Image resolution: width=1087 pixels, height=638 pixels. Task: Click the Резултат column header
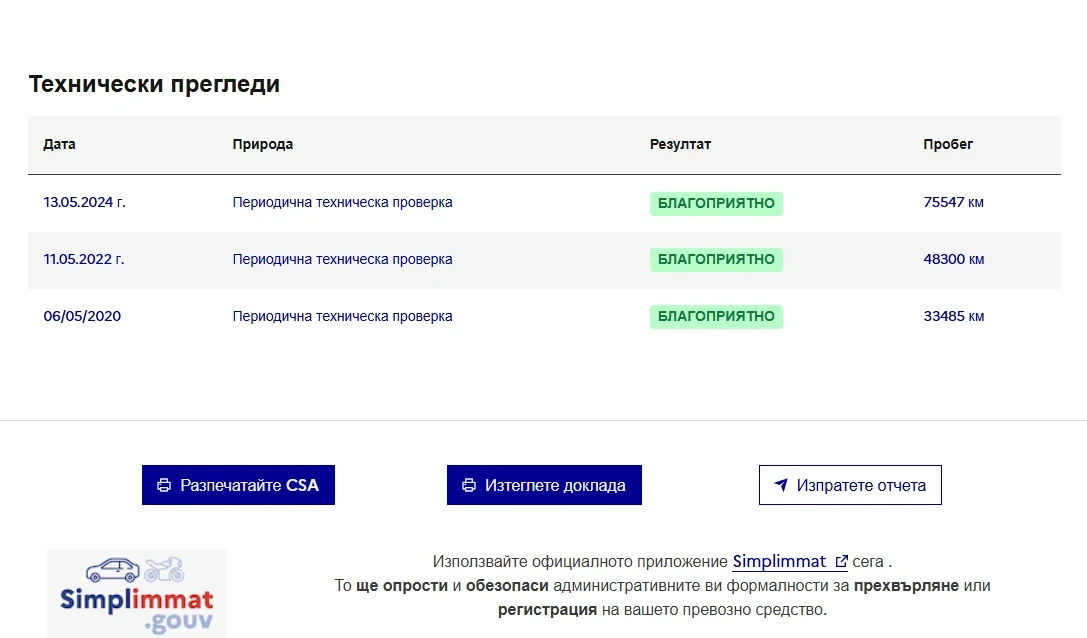[680, 144]
